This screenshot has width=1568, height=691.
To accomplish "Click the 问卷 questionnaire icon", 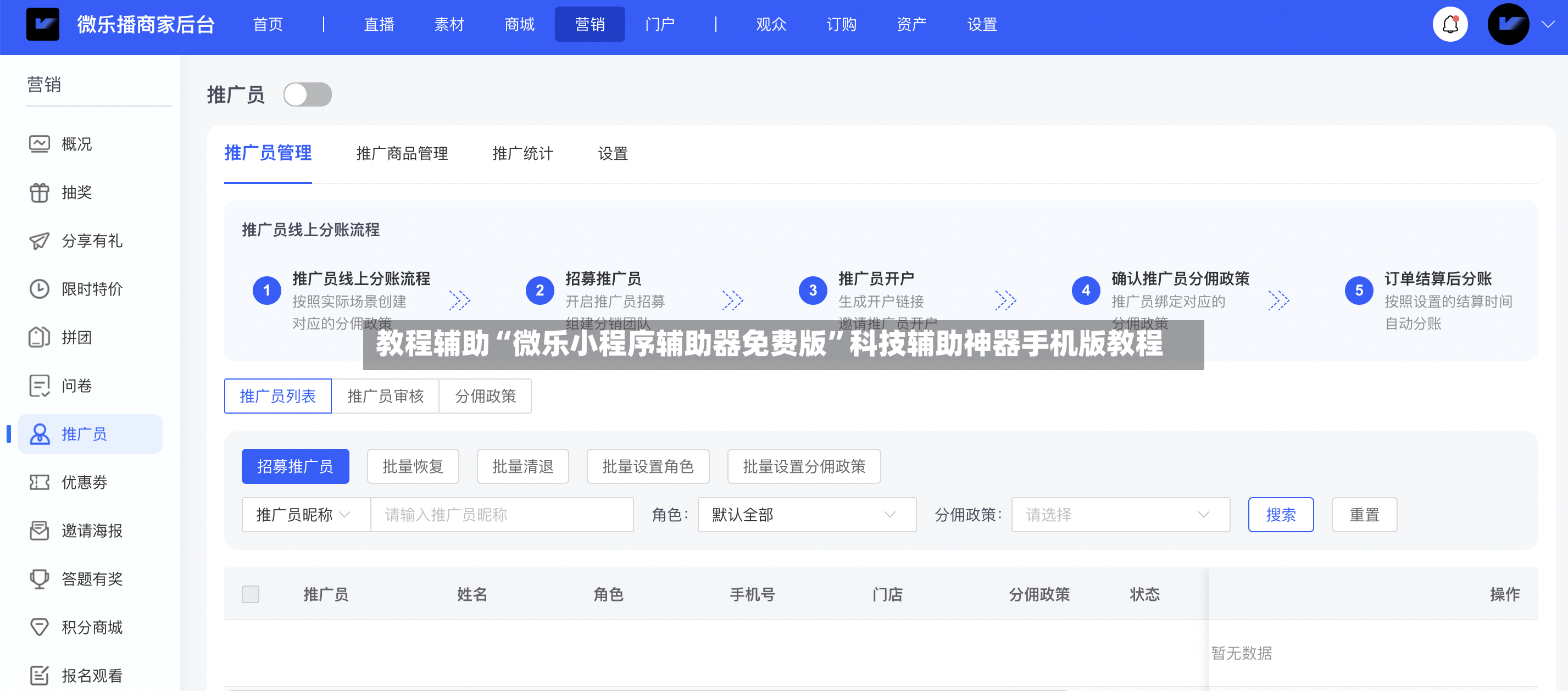I will click(x=40, y=386).
